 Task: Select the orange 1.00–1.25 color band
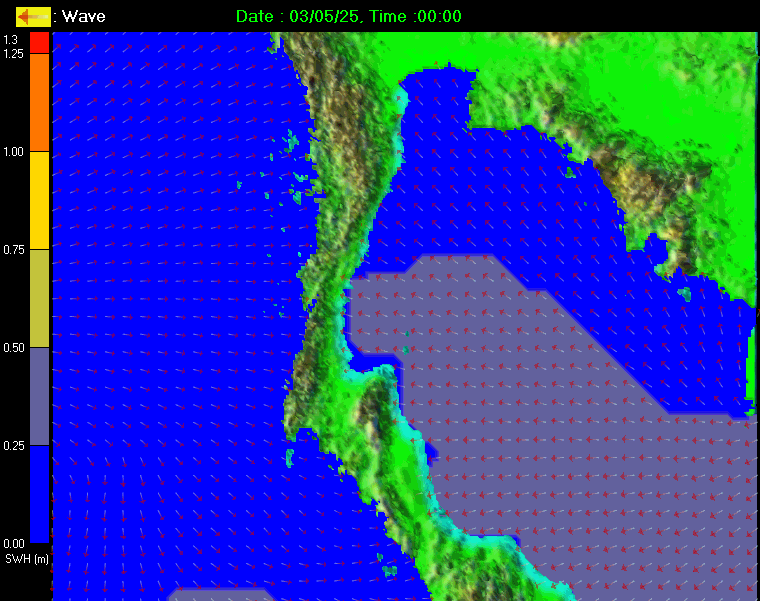(x=40, y=102)
